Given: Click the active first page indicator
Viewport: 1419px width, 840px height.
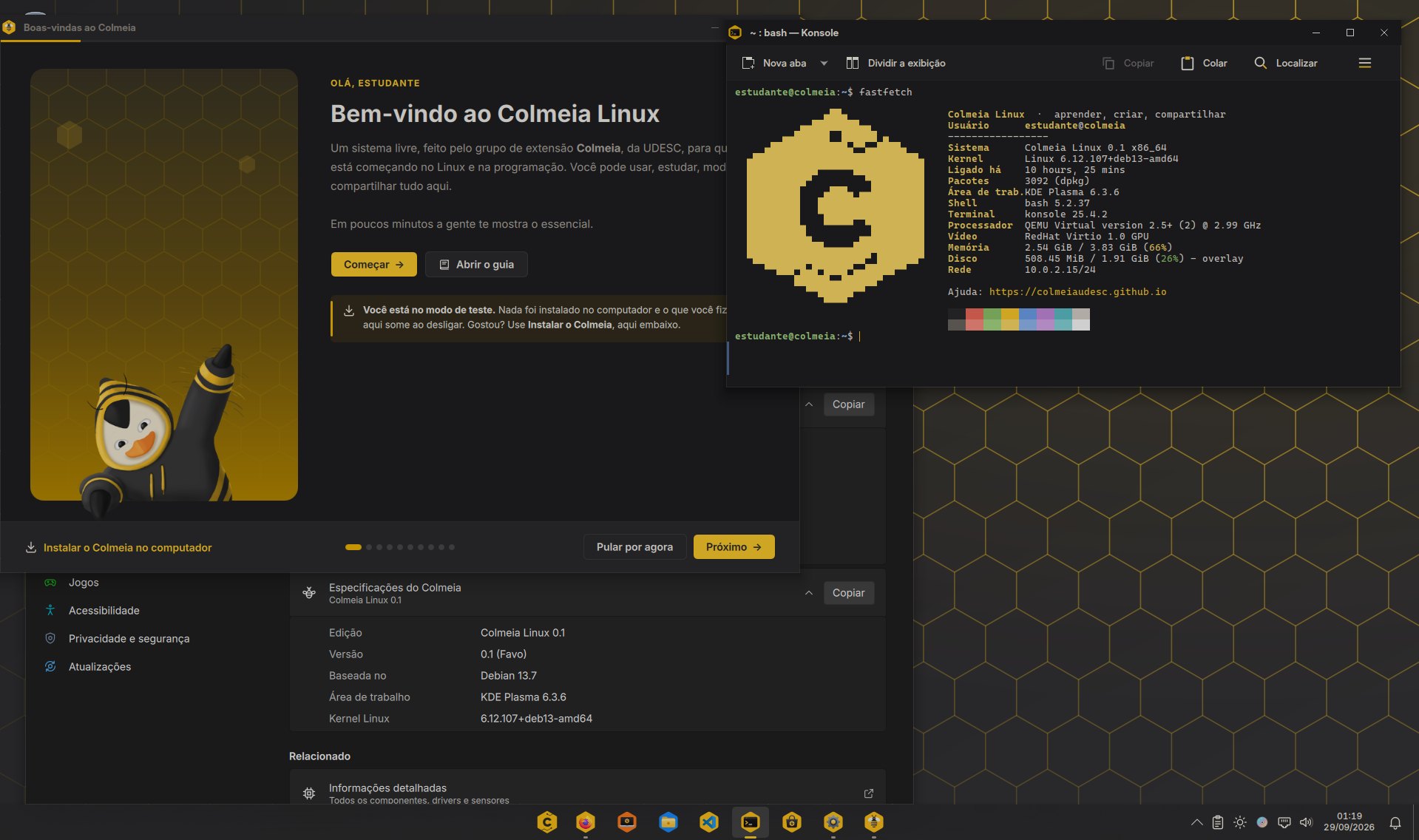Looking at the screenshot, I should pos(353,547).
